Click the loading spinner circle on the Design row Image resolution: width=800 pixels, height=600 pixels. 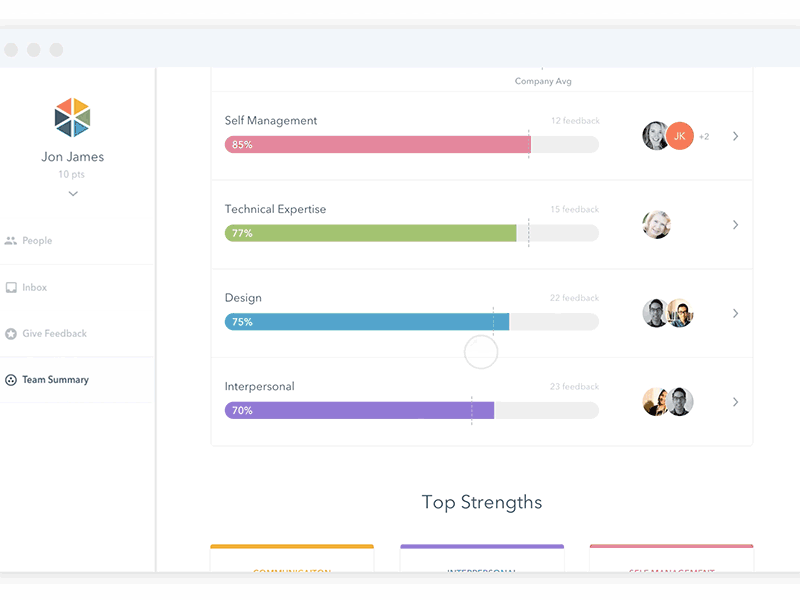(x=480, y=352)
